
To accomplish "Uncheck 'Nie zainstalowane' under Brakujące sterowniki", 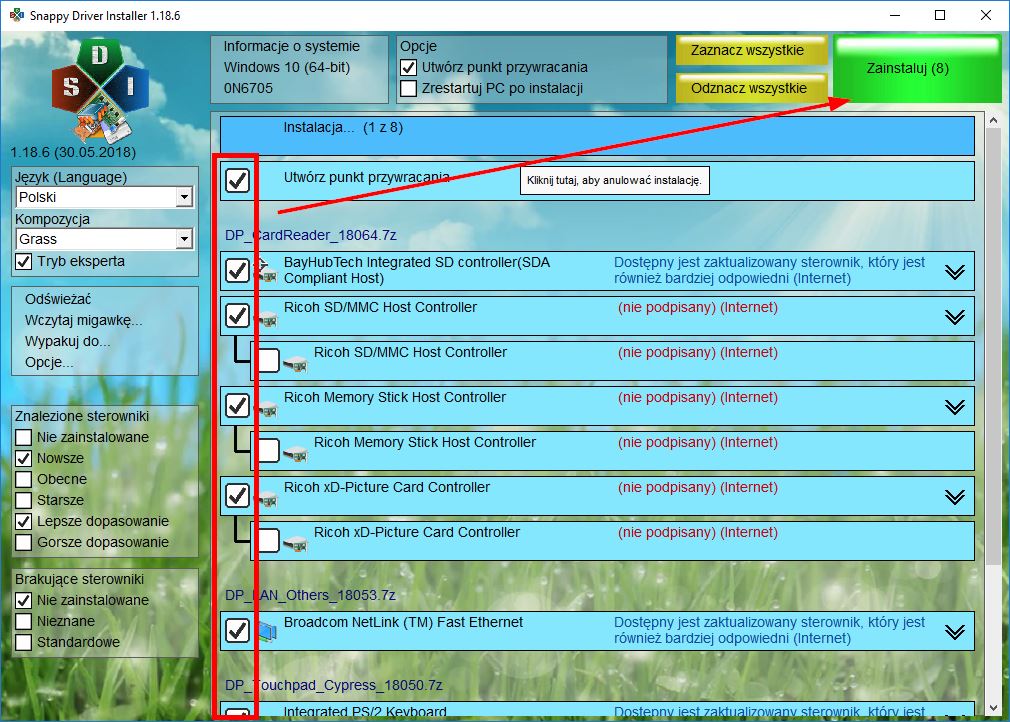I will pos(24,600).
